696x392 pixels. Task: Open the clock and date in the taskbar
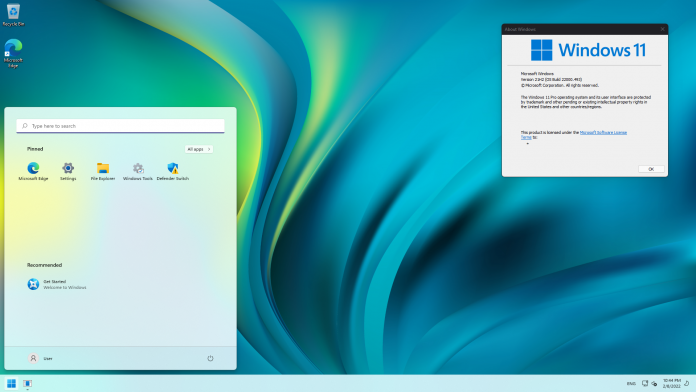coord(671,384)
